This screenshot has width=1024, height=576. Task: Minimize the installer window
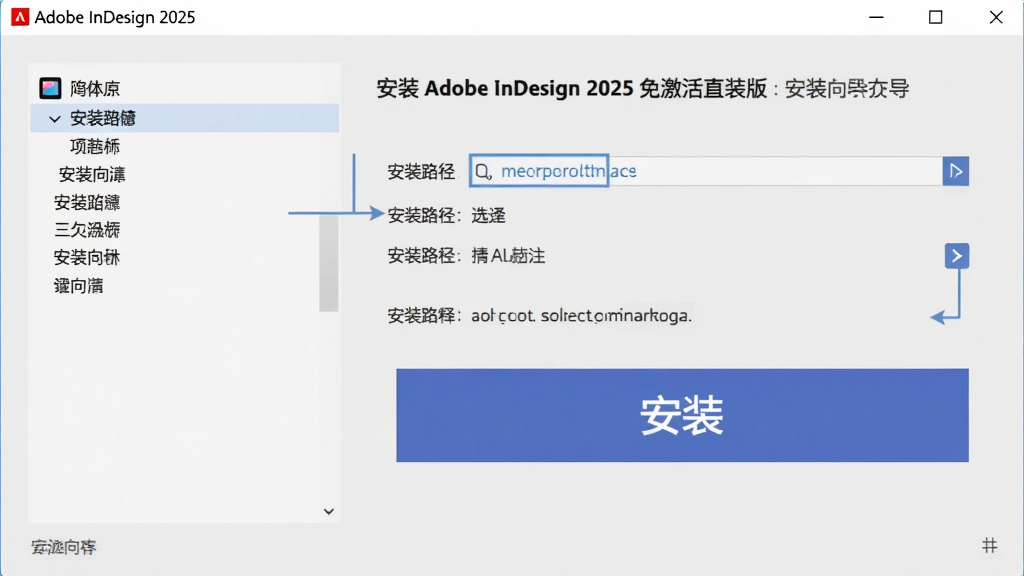[876, 18]
